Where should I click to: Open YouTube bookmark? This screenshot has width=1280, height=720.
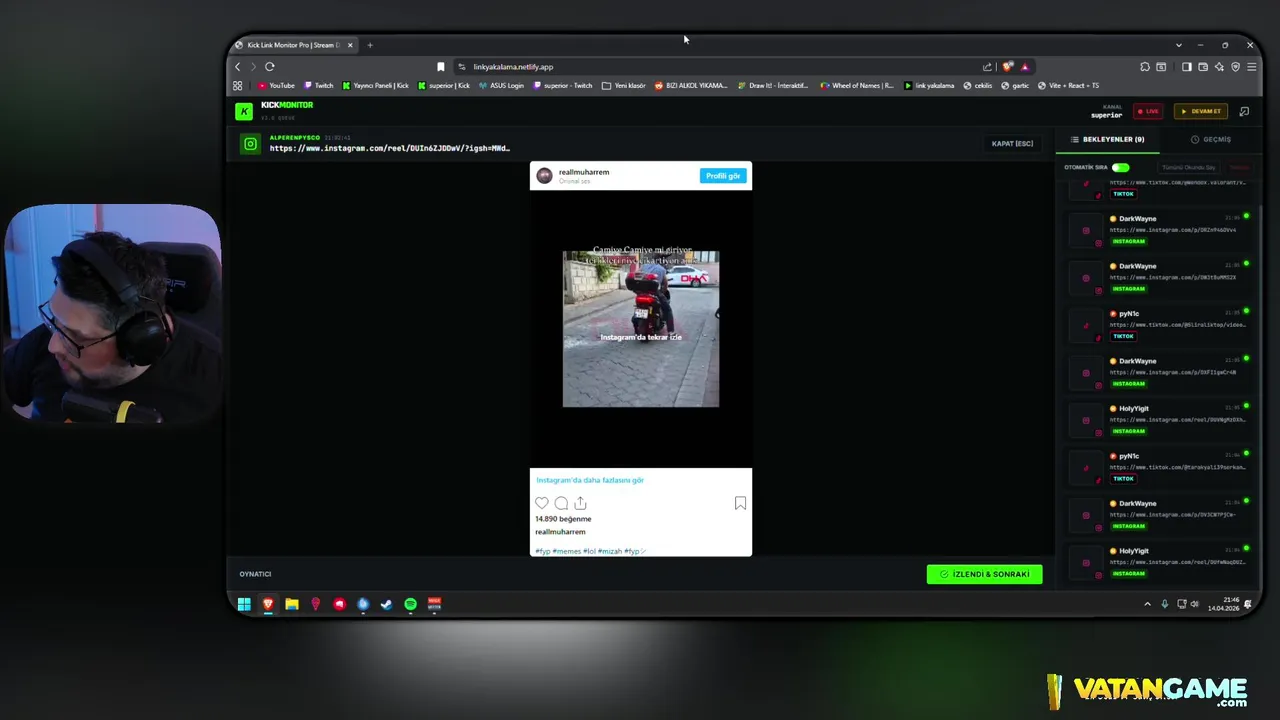277,86
